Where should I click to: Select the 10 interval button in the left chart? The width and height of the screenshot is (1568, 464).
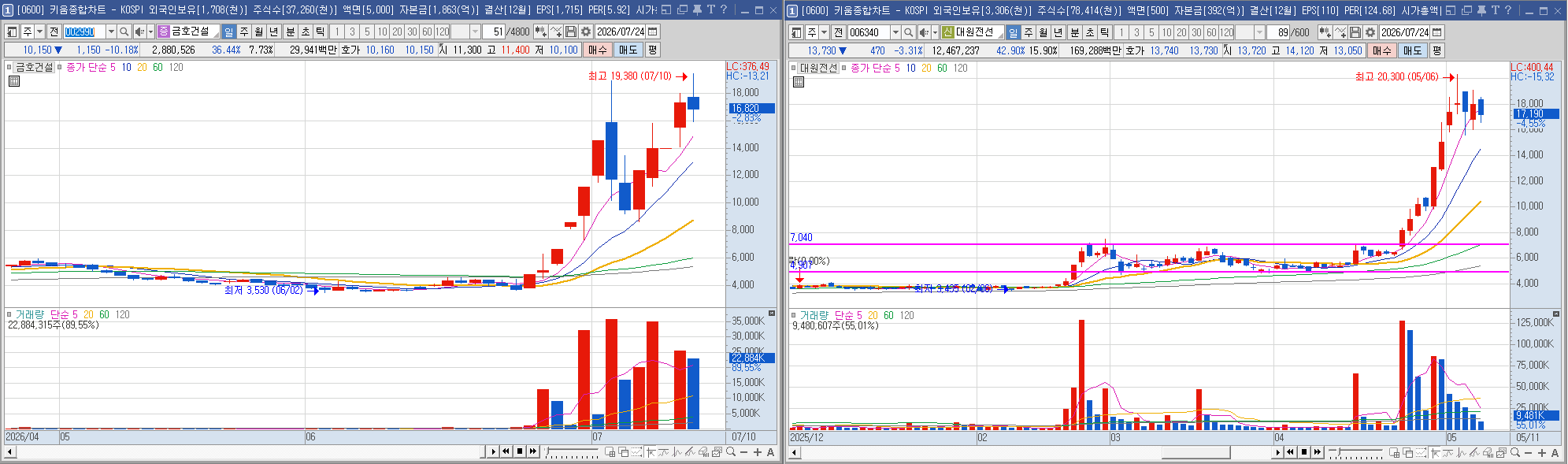coord(382,32)
